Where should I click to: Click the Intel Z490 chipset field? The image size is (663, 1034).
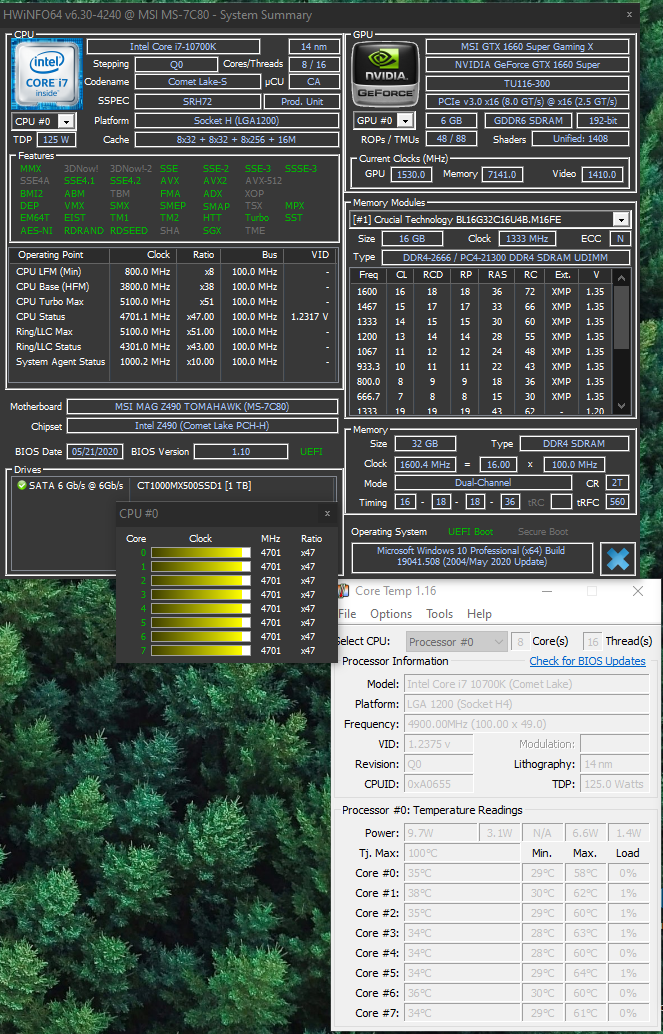pos(202,426)
